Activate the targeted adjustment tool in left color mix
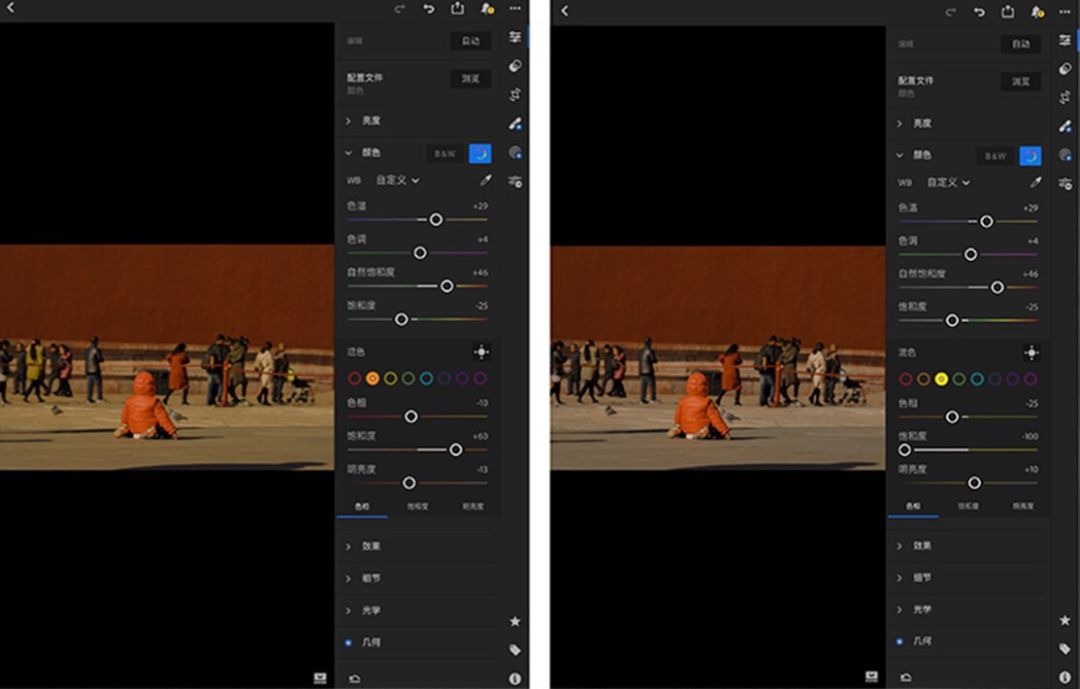The image size is (1080, 689). [x=482, y=352]
